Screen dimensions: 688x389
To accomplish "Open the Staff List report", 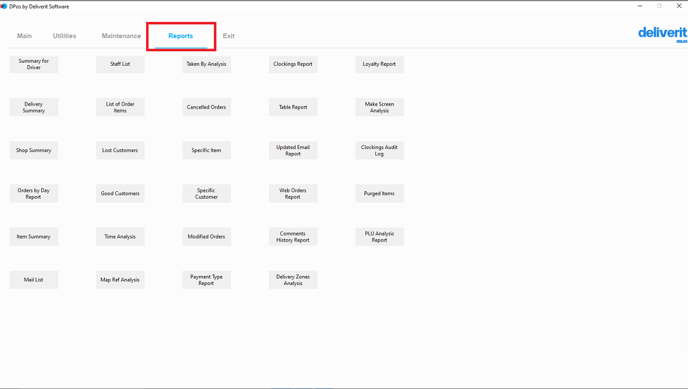I will [120, 64].
